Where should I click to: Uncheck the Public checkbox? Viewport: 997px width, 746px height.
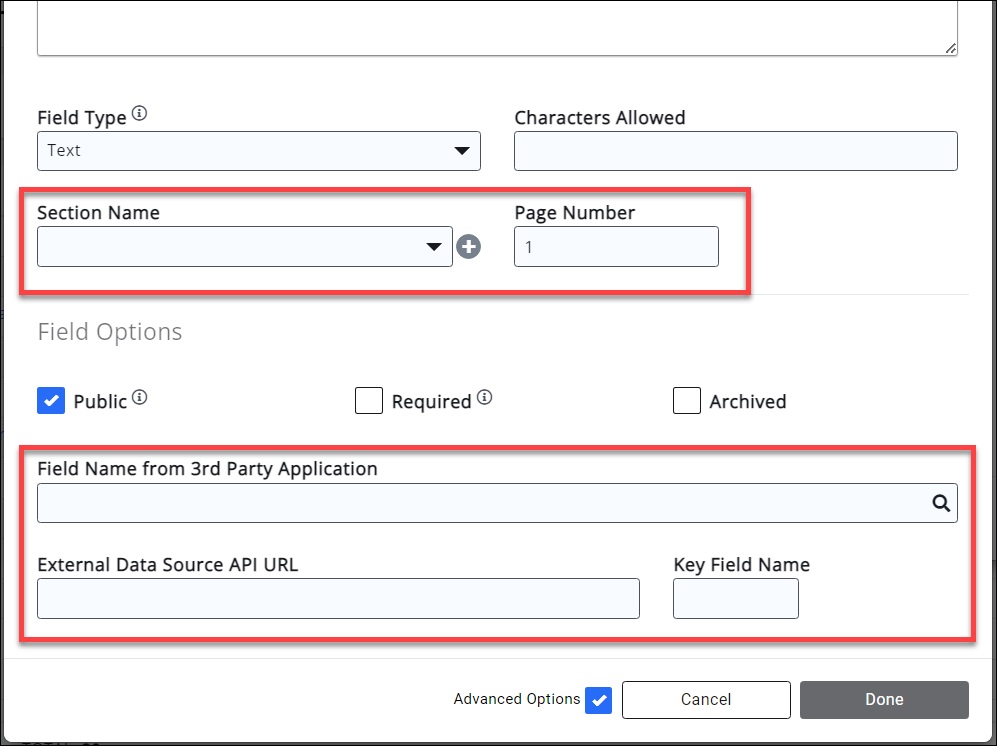pyautogui.click(x=51, y=401)
